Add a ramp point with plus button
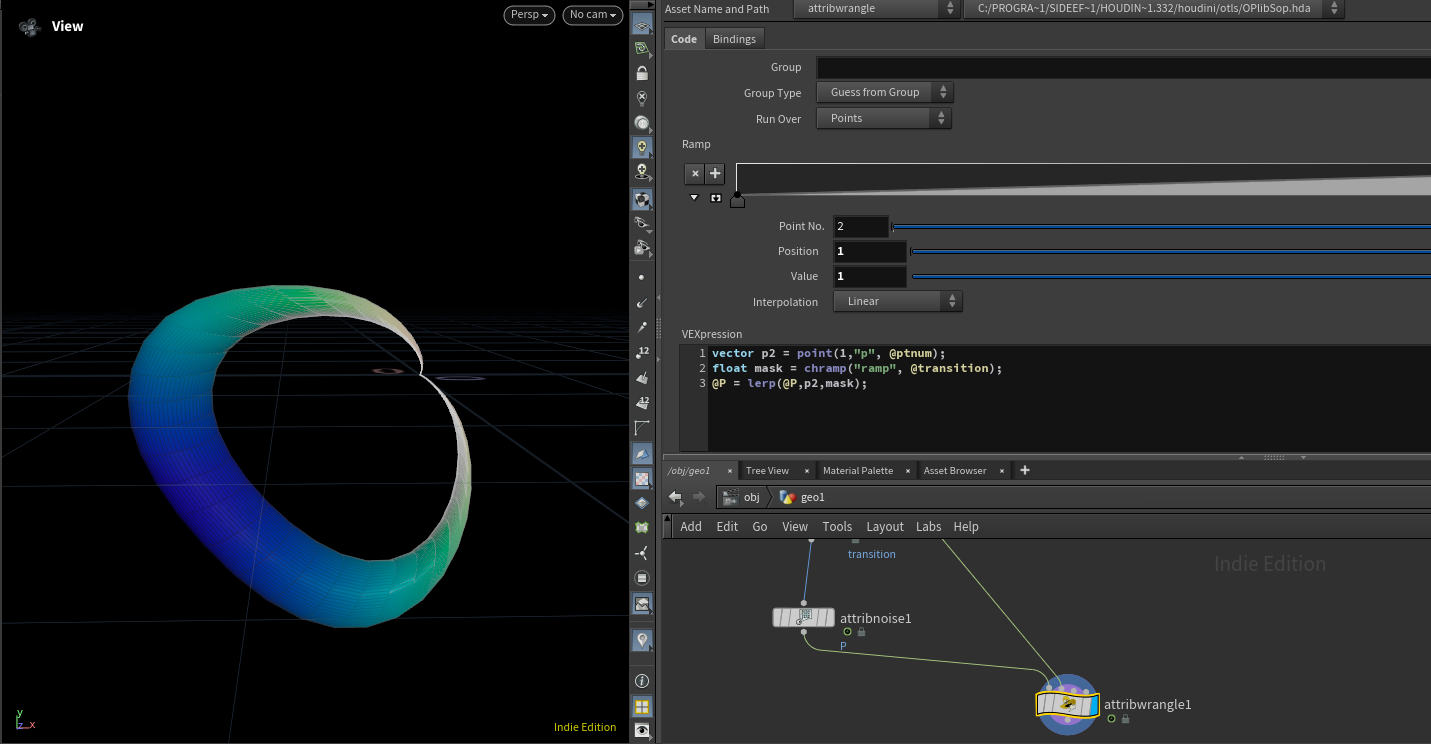The width and height of the screenshot is (1431, 744). (x=716, y=173)
